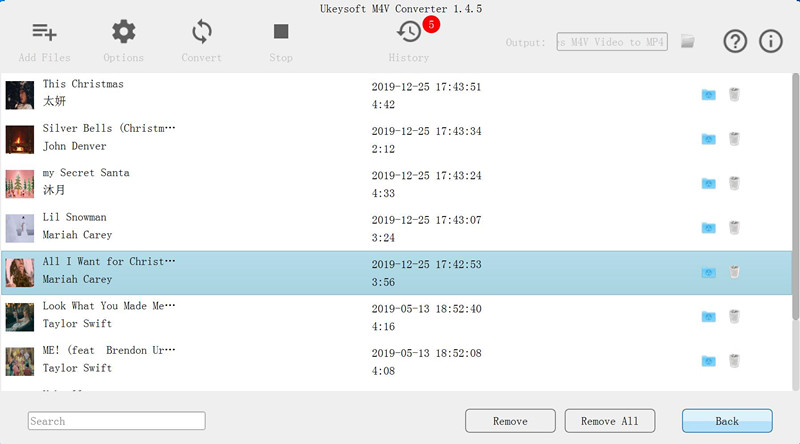This screenshot has height=444, width=800.
Task: Select This Christmas thumbnail
Action: (x=20, y=95)
